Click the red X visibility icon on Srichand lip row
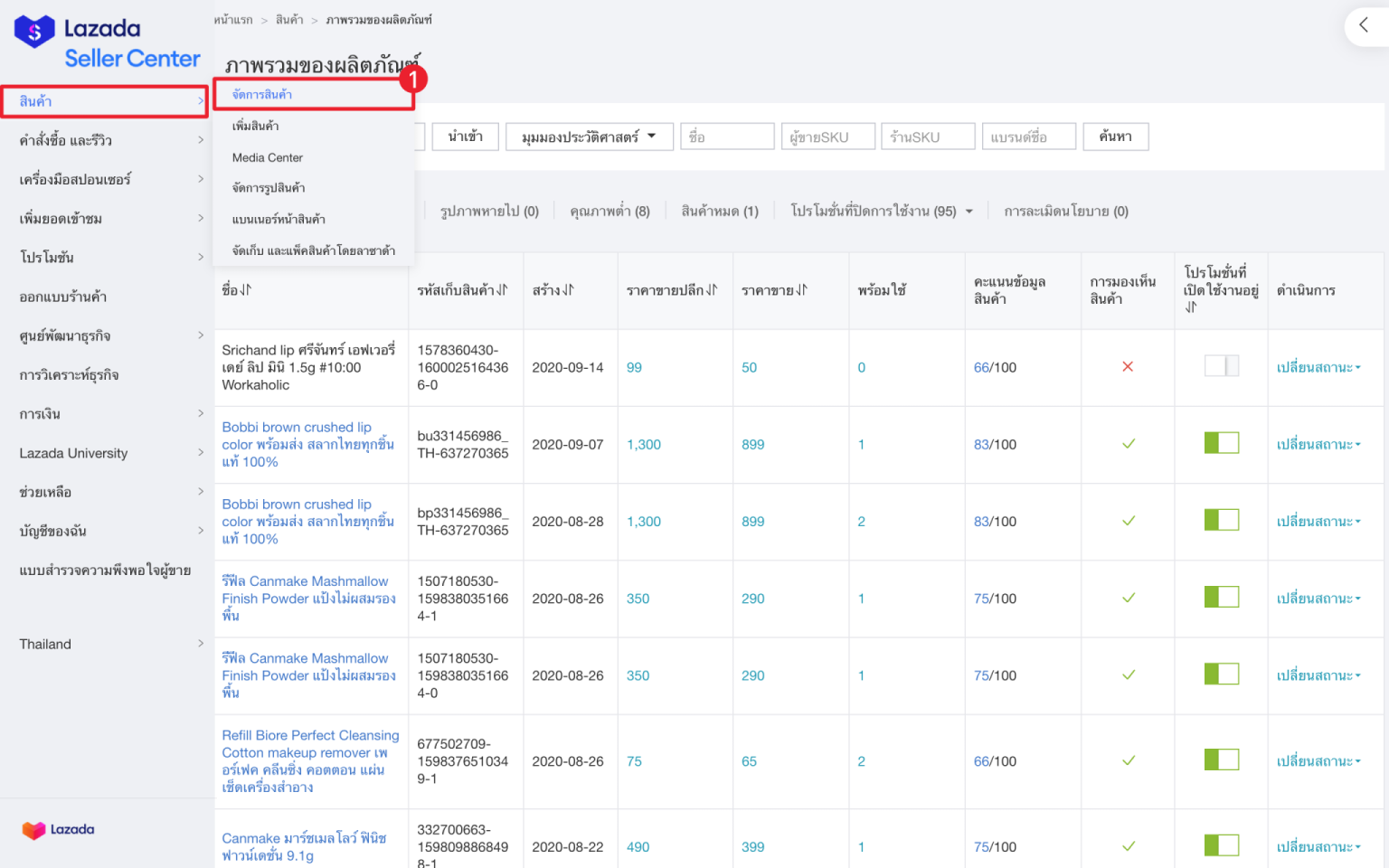 click(x=1128, y=367)
